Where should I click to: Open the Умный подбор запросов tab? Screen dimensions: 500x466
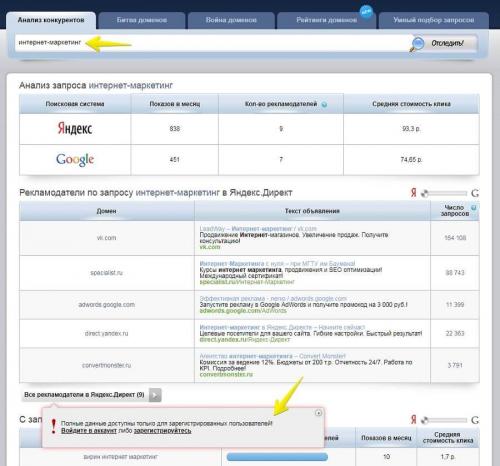(x=433, y=20)
